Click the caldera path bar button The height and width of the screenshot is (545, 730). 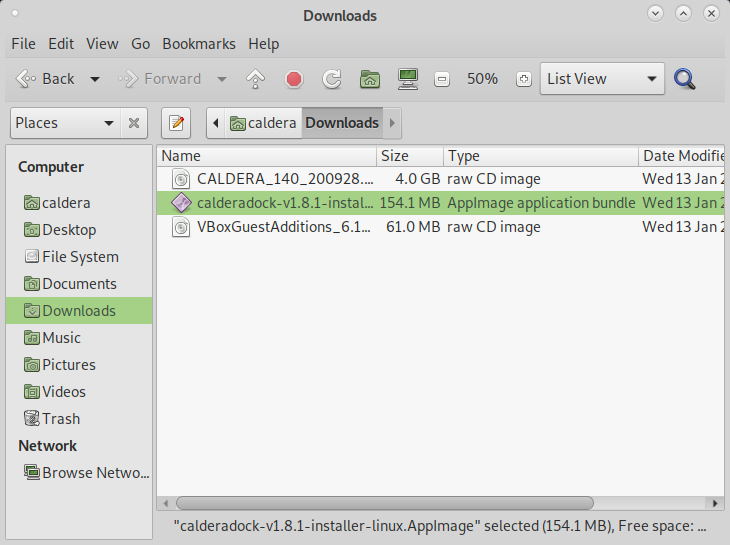(264, 123)
